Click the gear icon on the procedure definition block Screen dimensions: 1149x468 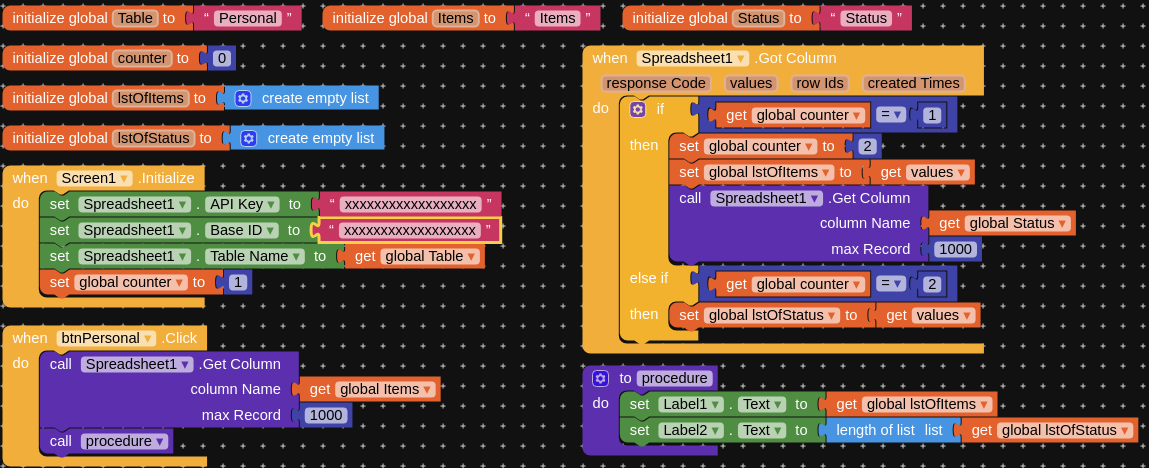coord(600,378)
